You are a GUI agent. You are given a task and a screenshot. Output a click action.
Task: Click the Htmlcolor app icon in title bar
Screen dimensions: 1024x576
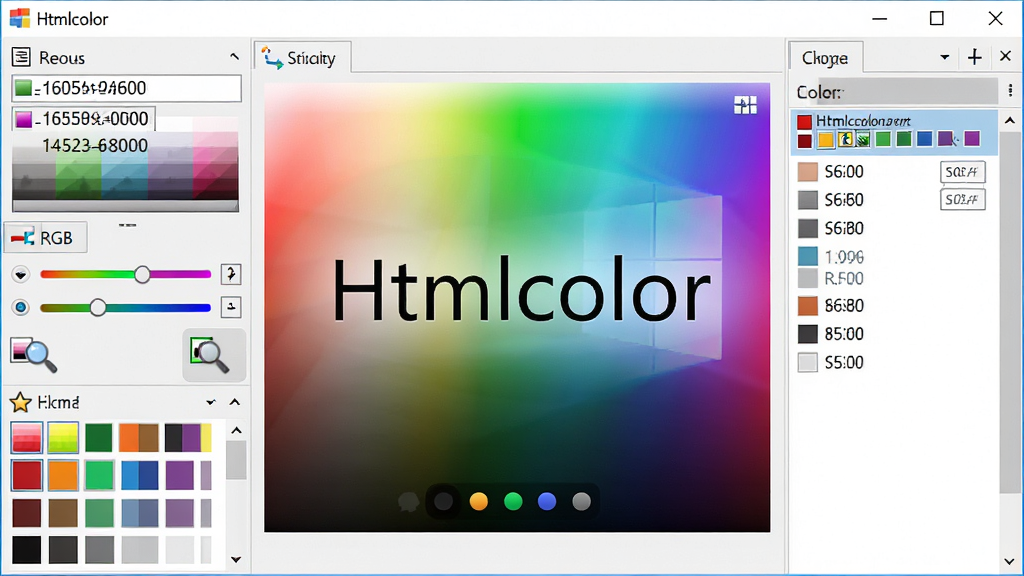(20, 18)
